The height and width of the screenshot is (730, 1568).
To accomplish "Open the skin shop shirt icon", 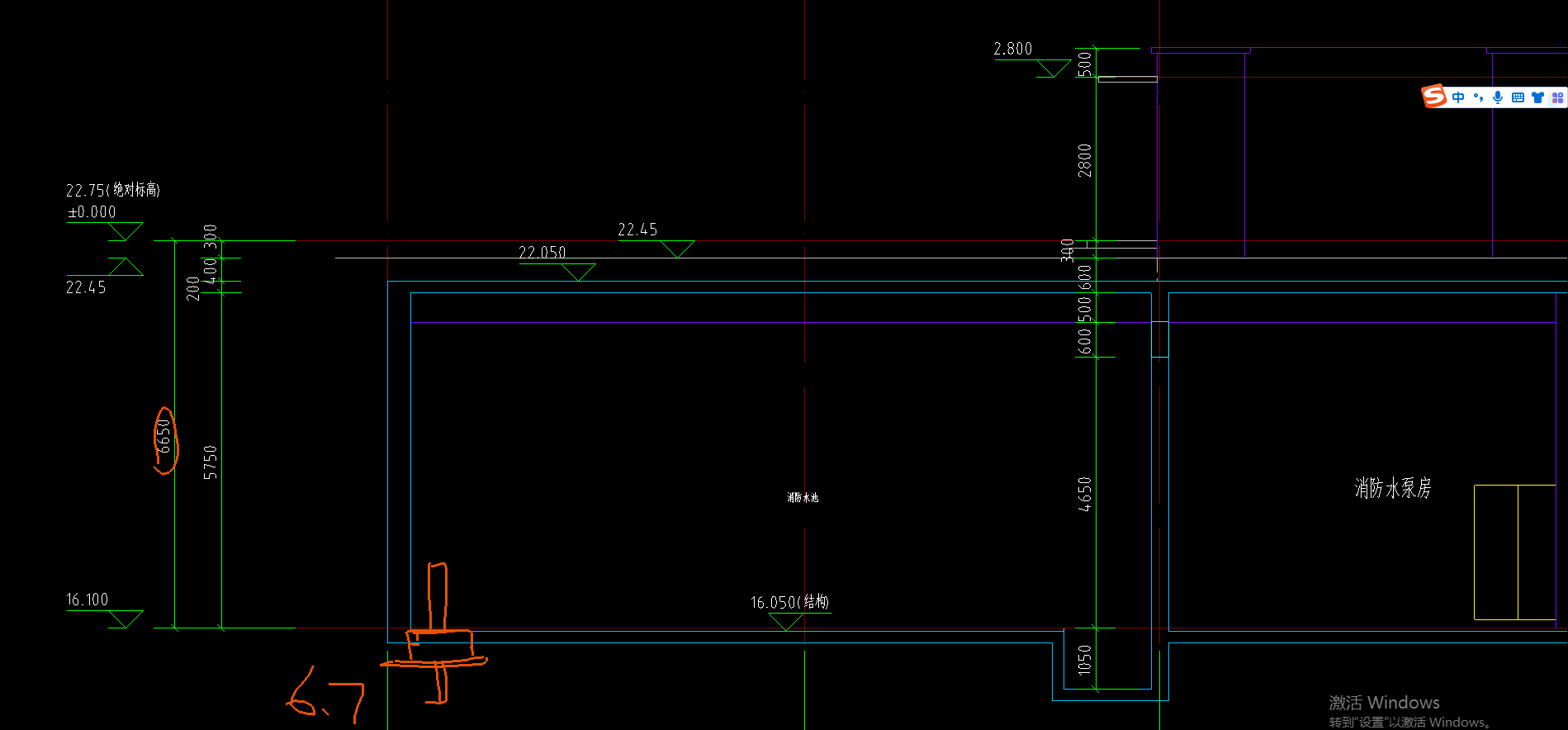I will coord(1537,97).
